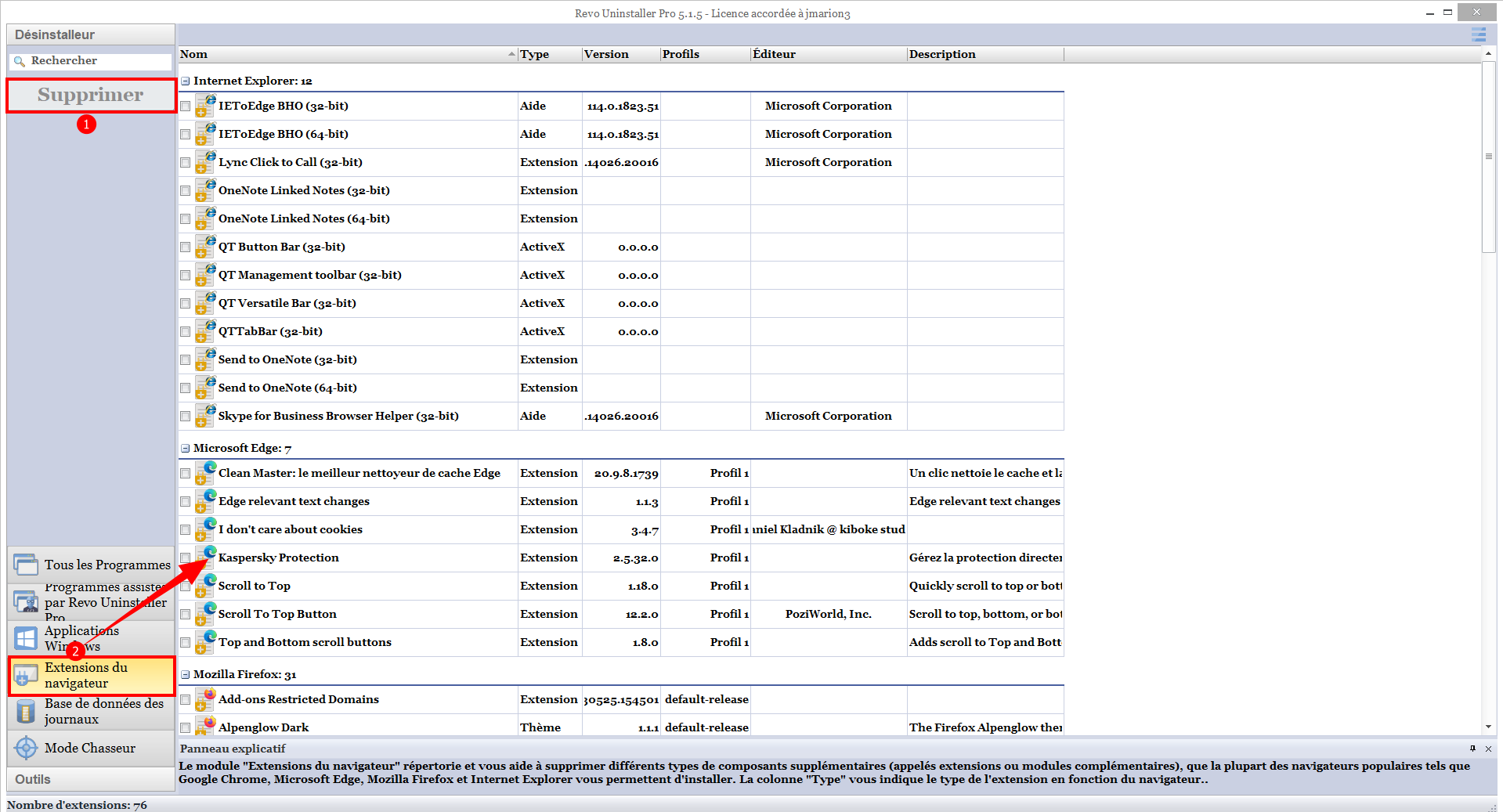Click the Extensions du navigateur icon
Viewport: 1503px width, 812px height.
26,675
